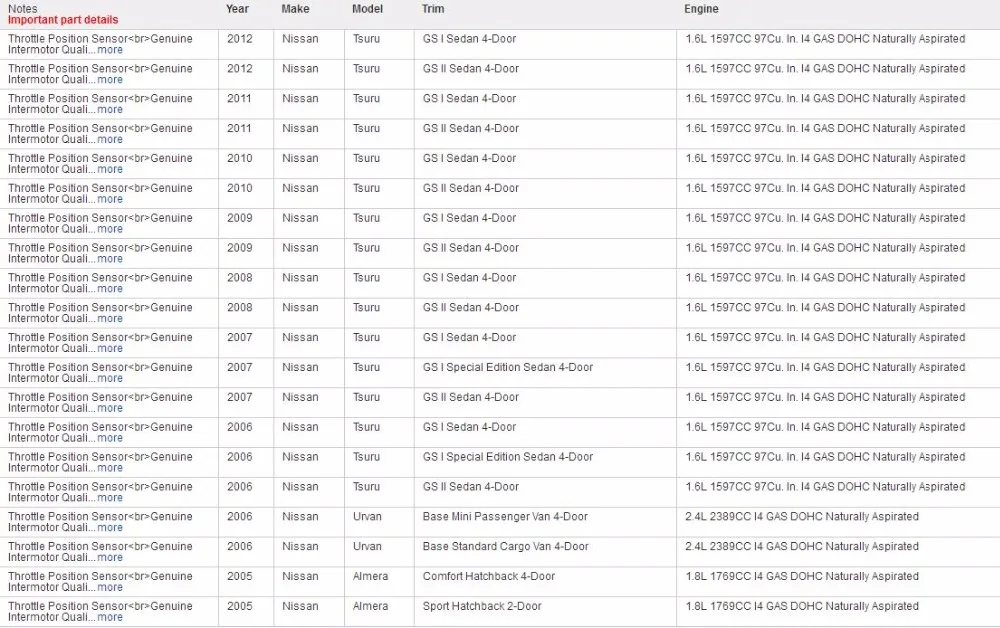Click 1.6L engine cell in 2012 GS I Sedan row

(x=825, y=39)
